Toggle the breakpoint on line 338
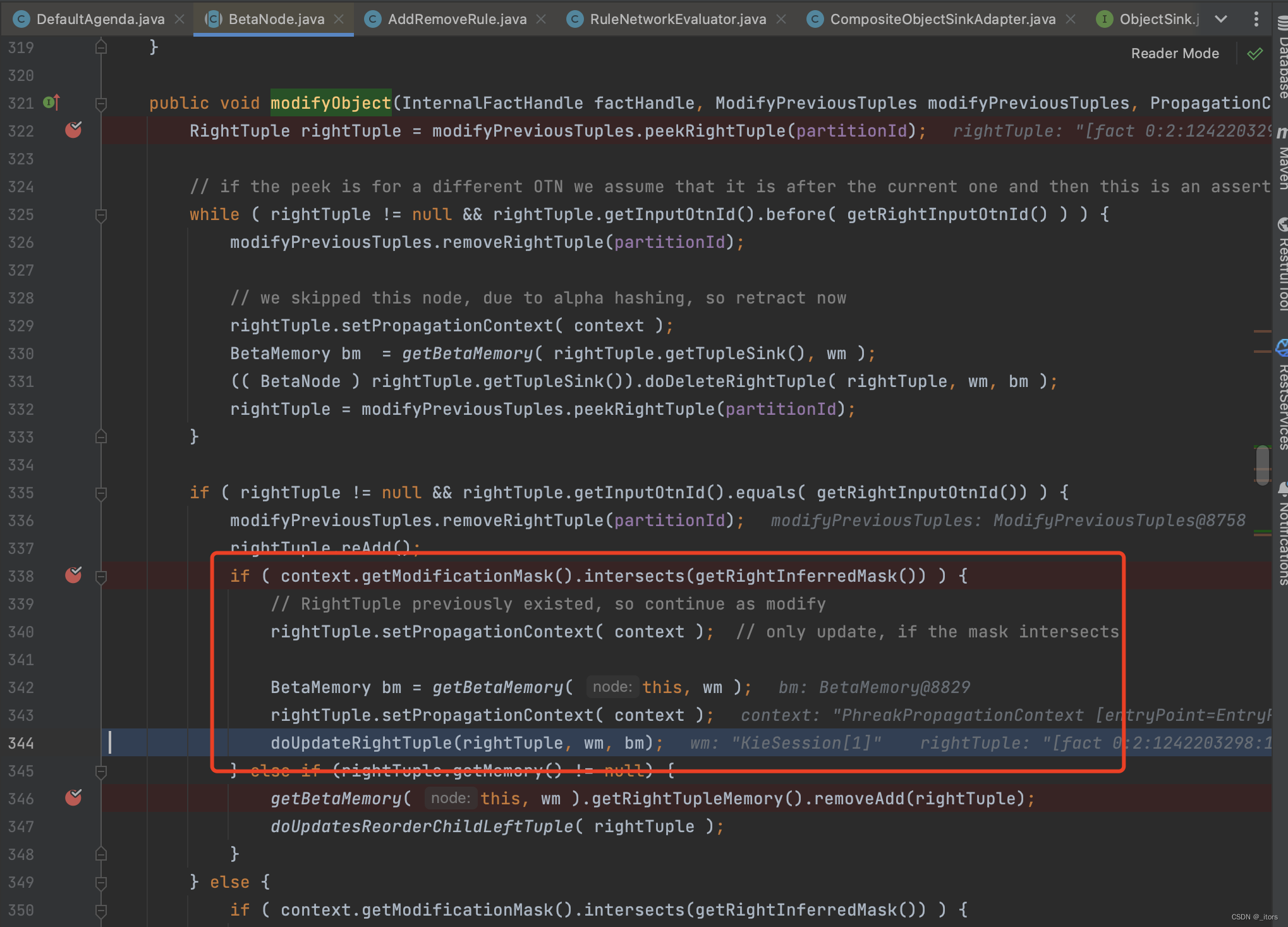Screen dimensions: 1288x927 [73, 575]
